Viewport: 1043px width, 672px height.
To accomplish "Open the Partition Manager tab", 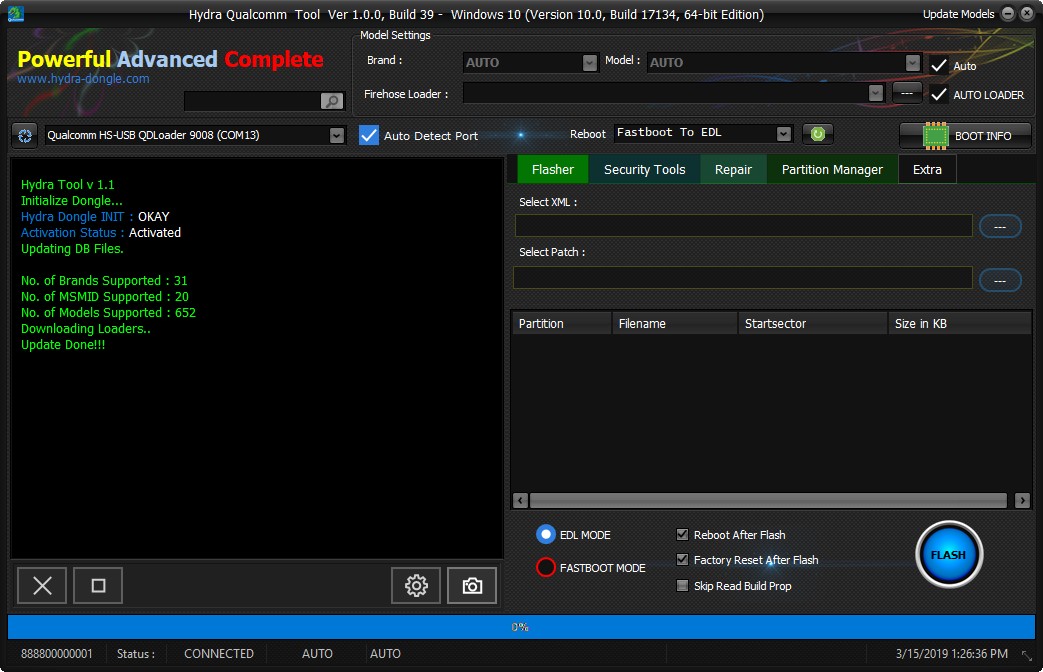I will pyautogui.click(x=831, y=169).
